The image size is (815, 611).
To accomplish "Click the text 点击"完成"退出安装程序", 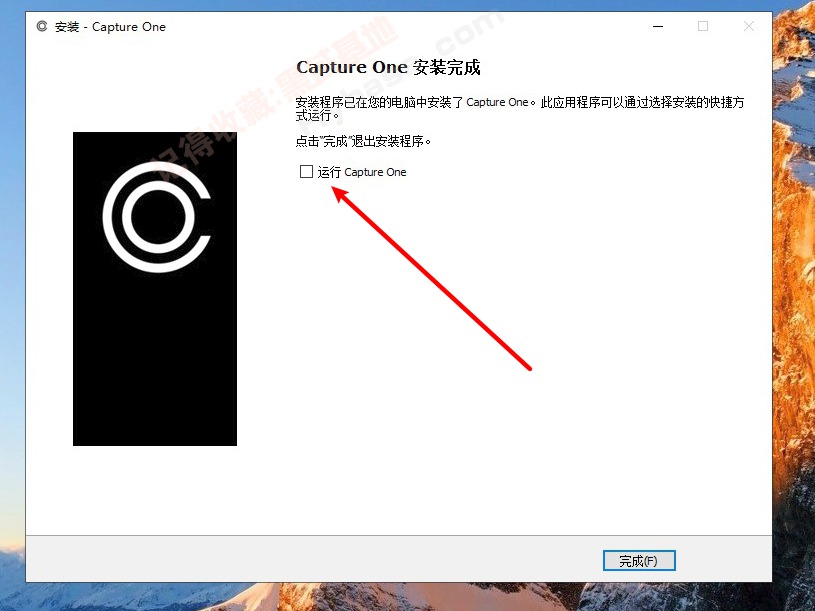I will pyautogui.click(x=363, y=141).
